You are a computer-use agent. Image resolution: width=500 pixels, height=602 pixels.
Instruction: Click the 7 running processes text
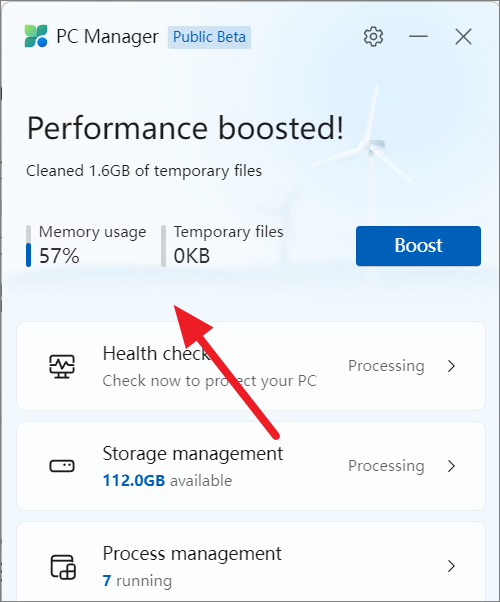coord(137,580)
